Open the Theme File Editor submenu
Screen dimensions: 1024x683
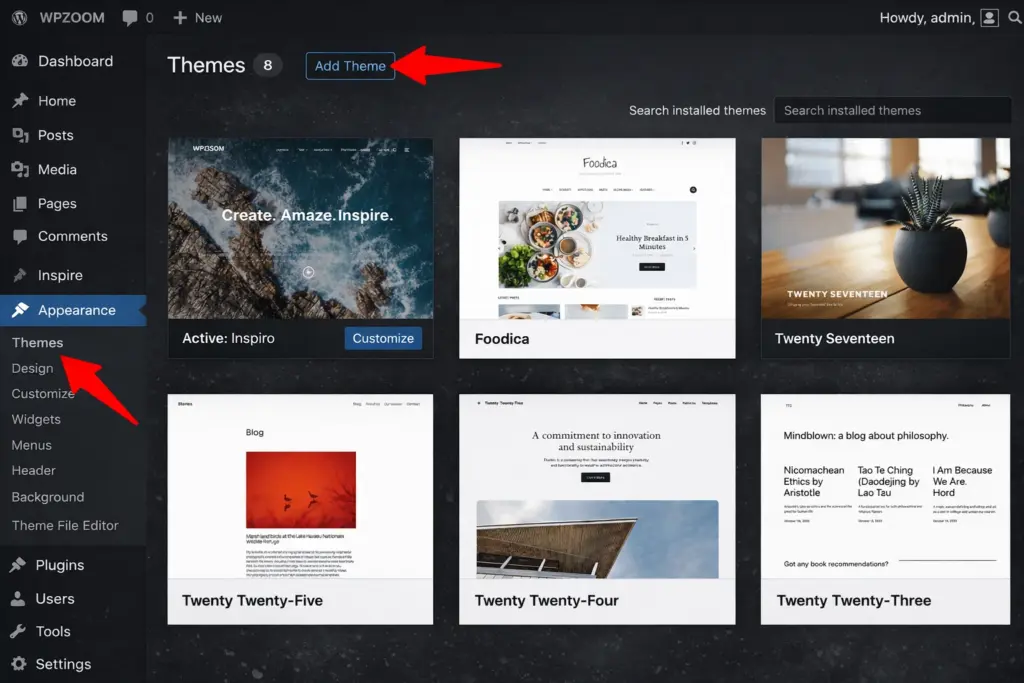tap(65, 525)
